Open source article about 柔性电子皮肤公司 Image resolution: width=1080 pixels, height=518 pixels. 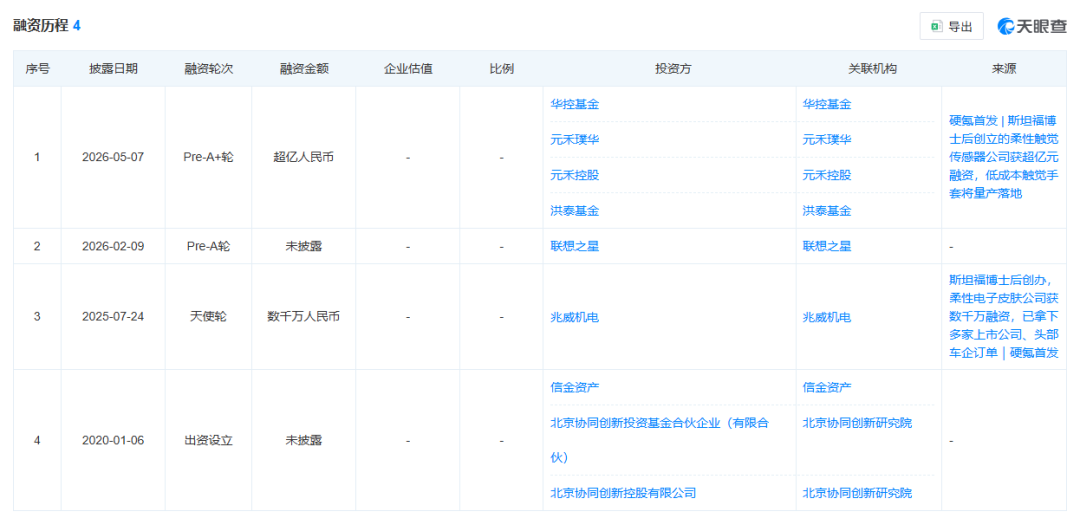1004,316
